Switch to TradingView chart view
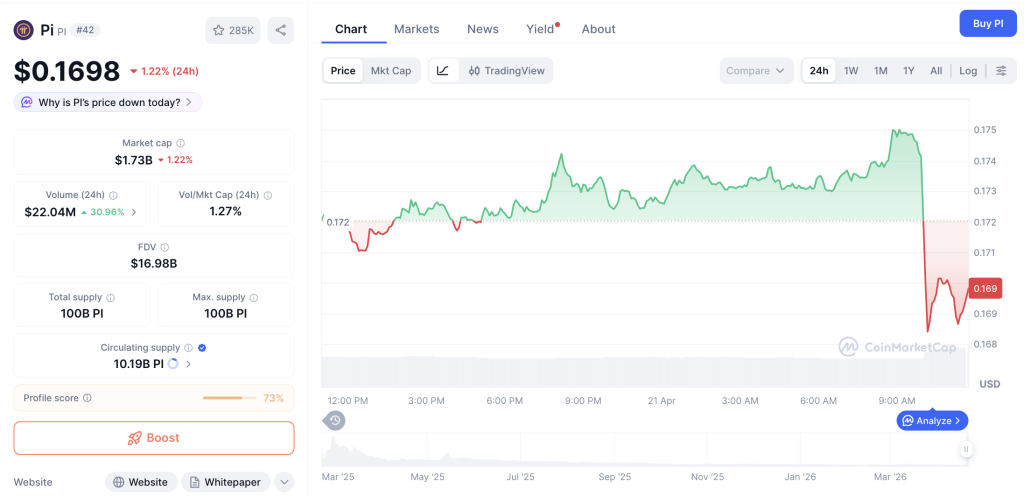The width and height of the screenshot is (1024, 496). click(506, 71)
